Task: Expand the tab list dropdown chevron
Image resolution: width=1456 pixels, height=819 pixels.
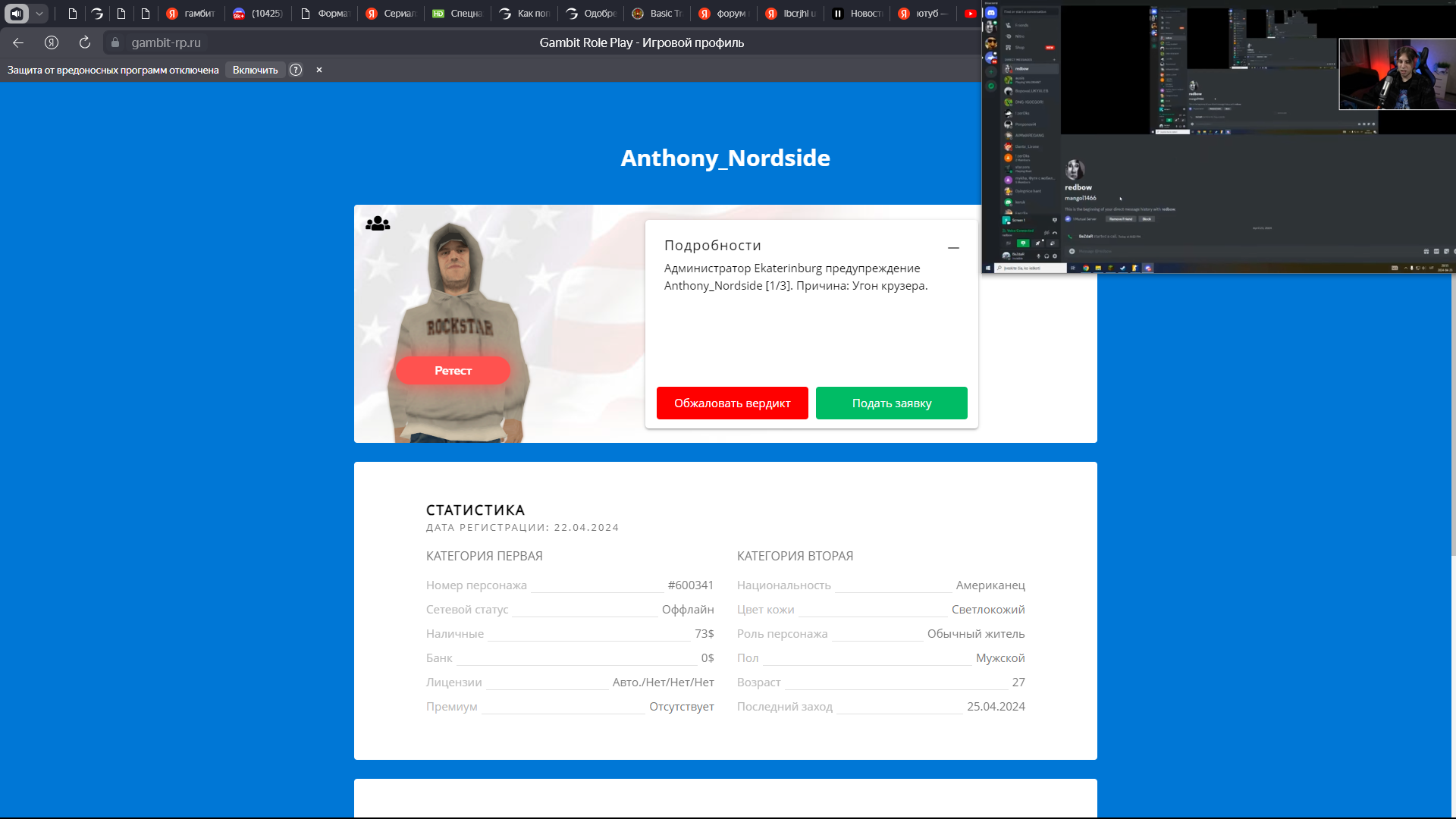Action: pos(39,14)
